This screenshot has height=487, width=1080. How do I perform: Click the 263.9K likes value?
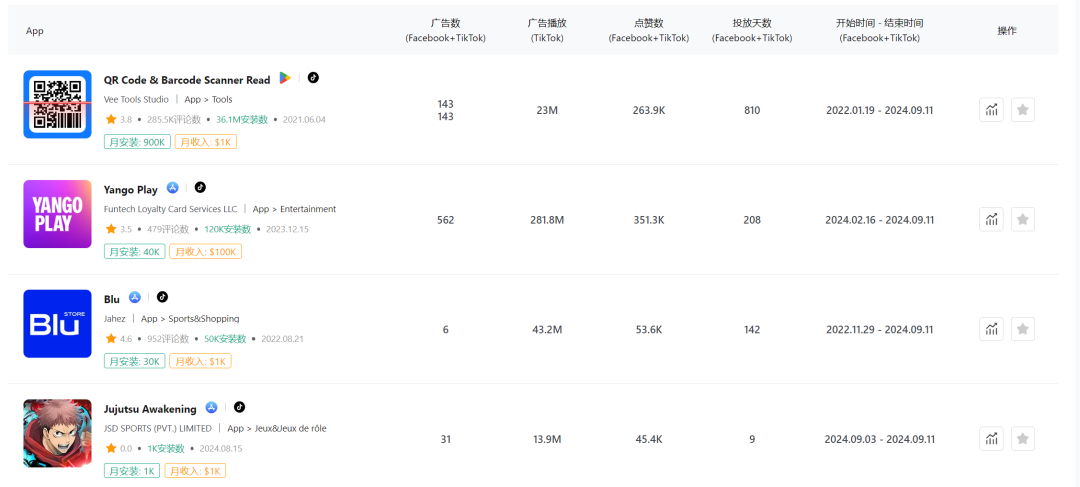[649, 110]
